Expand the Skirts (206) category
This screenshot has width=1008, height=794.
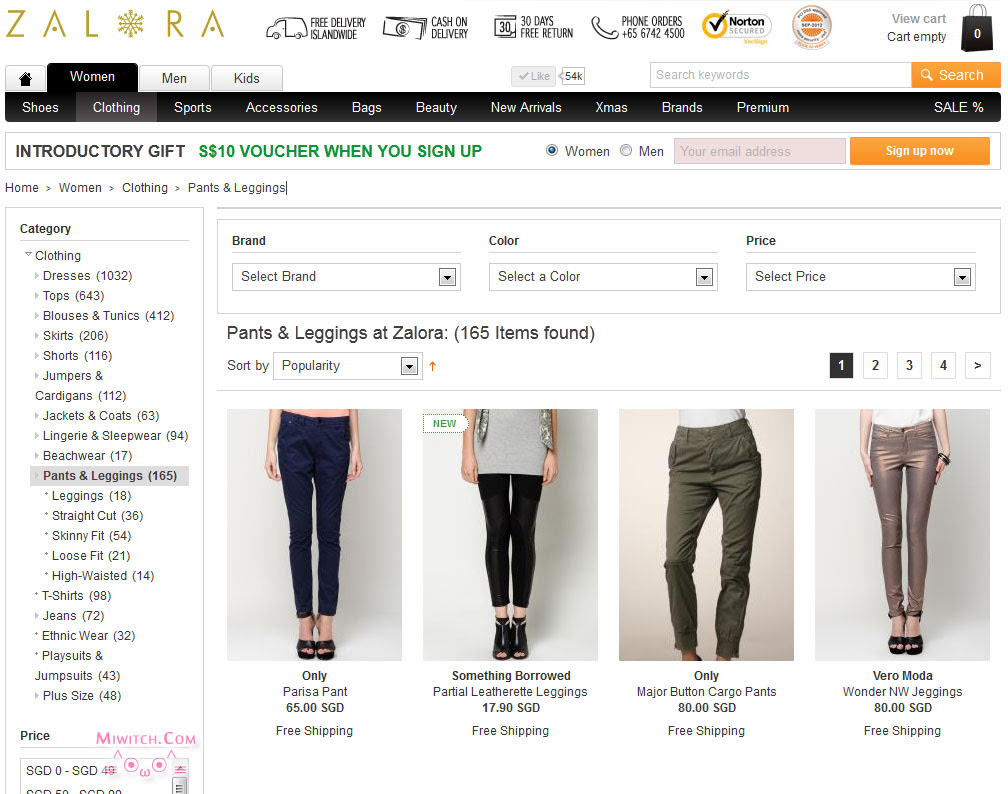point(37,336)
